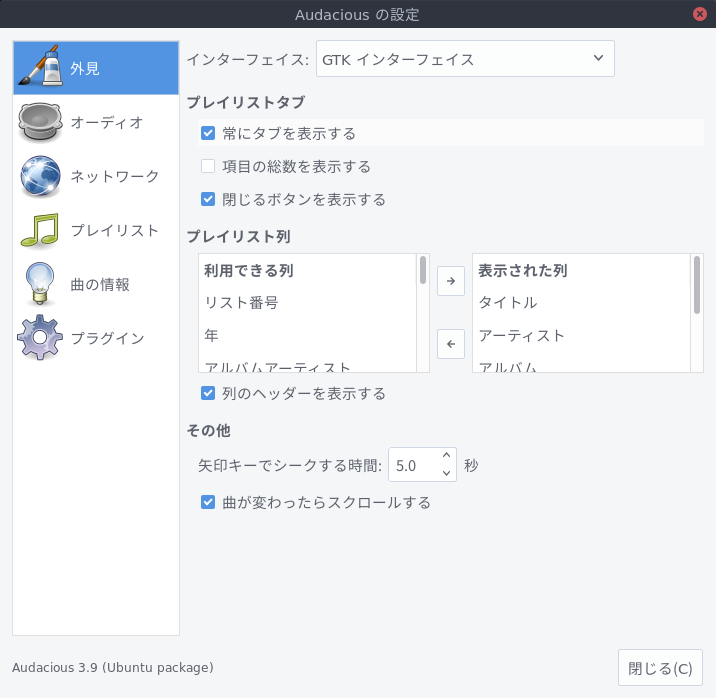Increase seek time with up stepper arrow
The image size is (716, 698).
click(x=446, y=457)
